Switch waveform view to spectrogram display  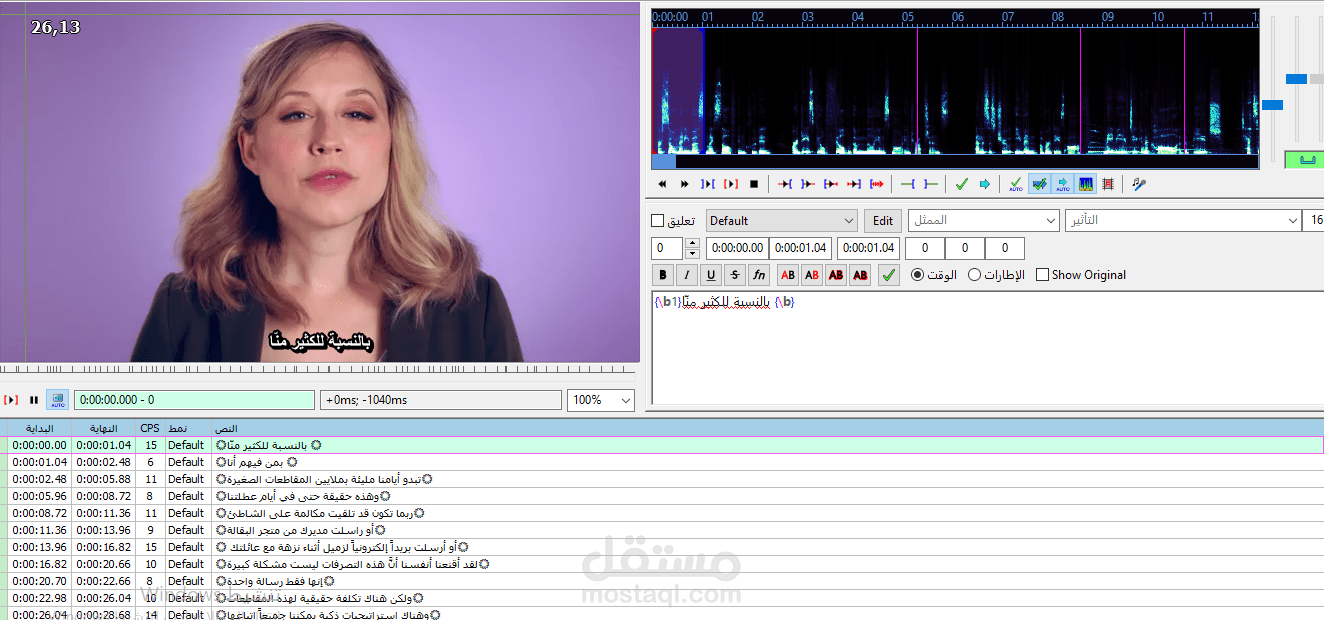tap(1086, 183)
